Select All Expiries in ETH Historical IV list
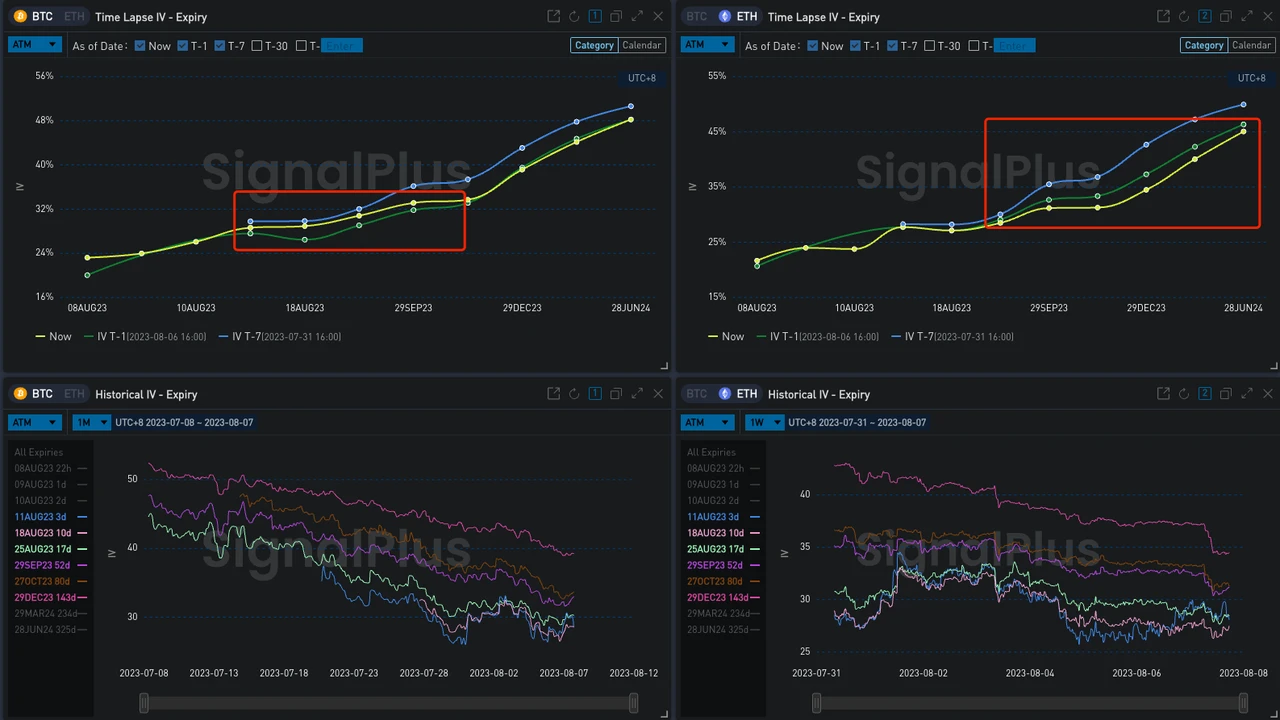This screenshot has height=720, width=1280. point(712,452)
